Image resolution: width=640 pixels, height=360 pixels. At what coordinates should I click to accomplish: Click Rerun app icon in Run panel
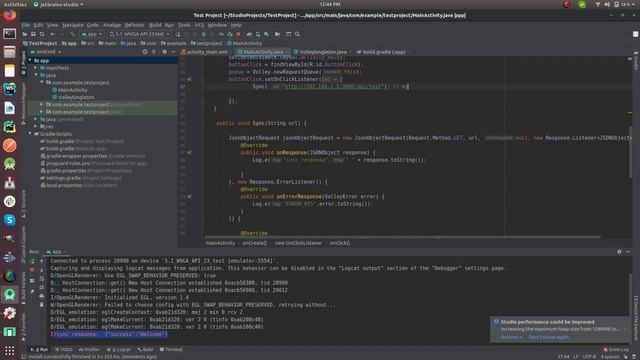[32, 261]
